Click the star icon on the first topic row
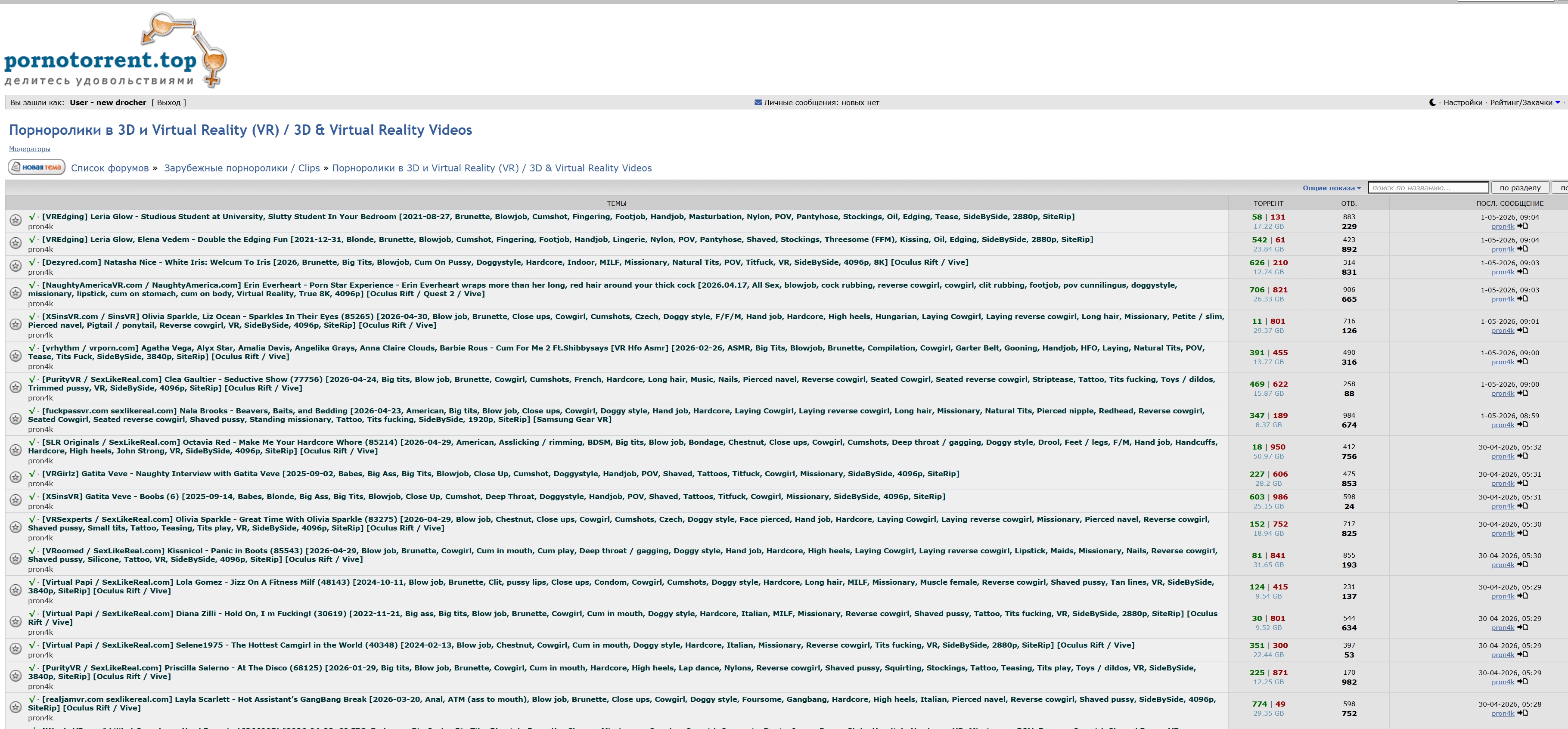Image resolution: width=1568 pixels, height=729 pixels. pyautogui.click(x=16, y=220)
